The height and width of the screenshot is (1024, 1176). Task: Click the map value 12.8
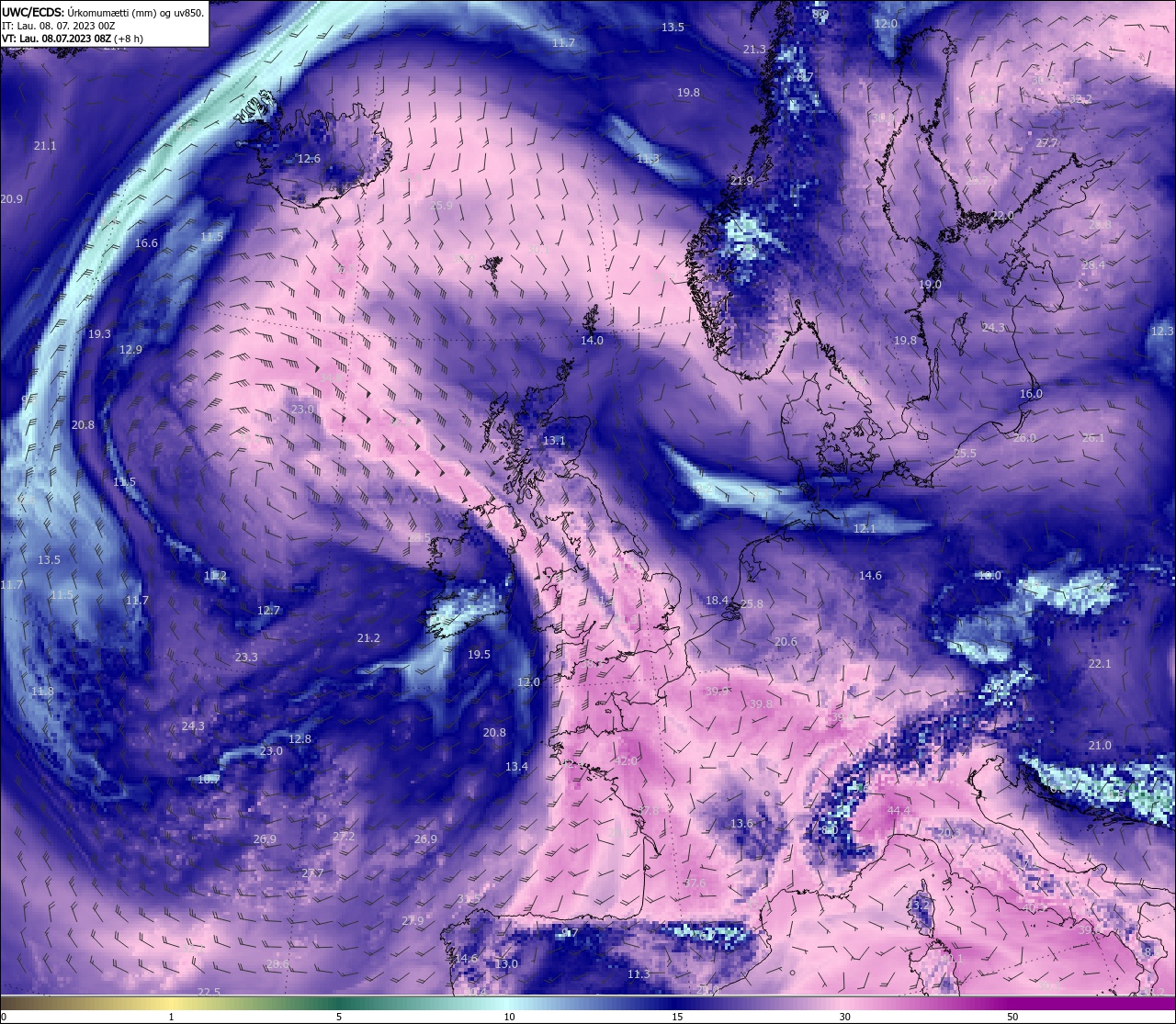pos(300,739)
